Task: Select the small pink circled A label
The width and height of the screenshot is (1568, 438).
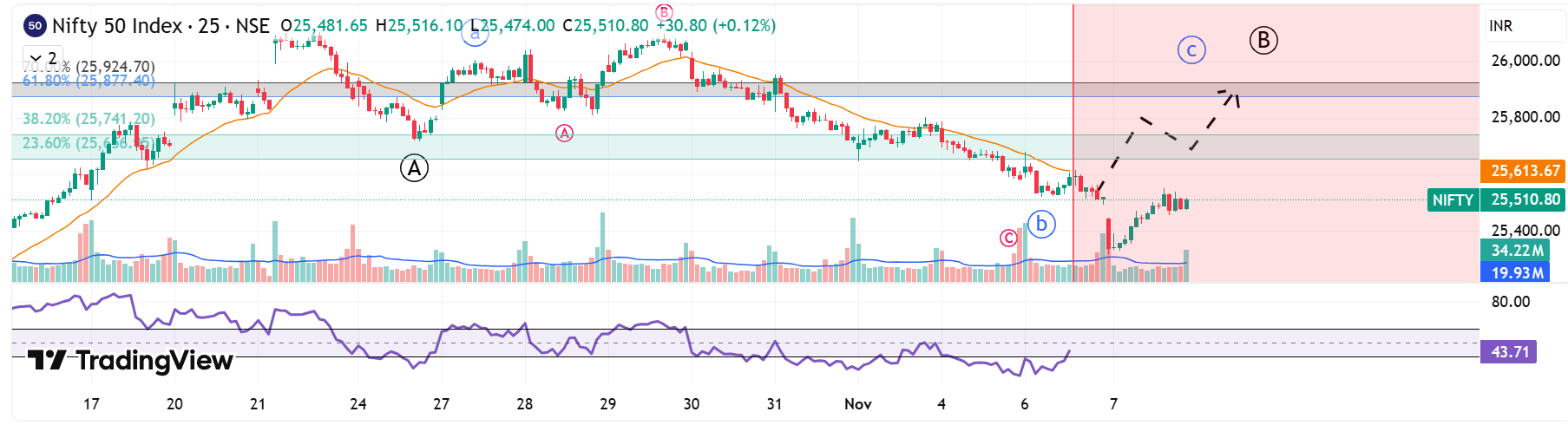Action: [x=565, y=133]
